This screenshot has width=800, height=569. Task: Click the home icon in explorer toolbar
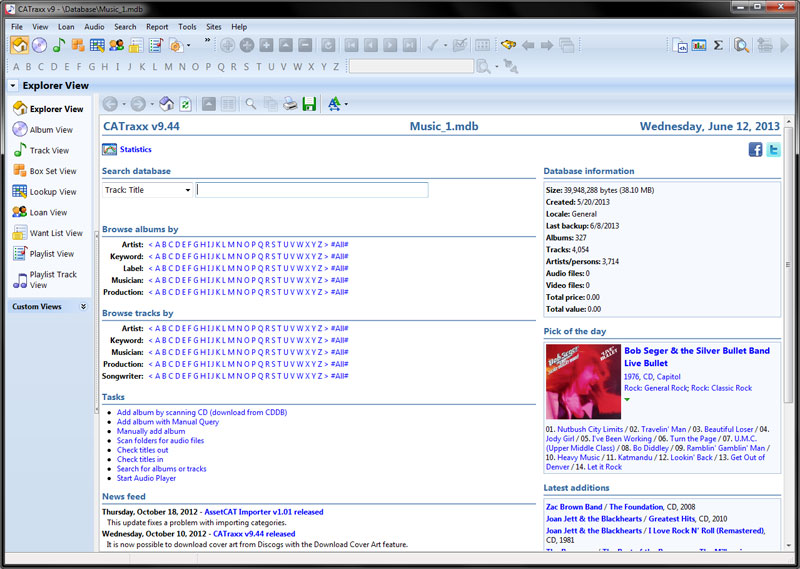click(166, 104)
